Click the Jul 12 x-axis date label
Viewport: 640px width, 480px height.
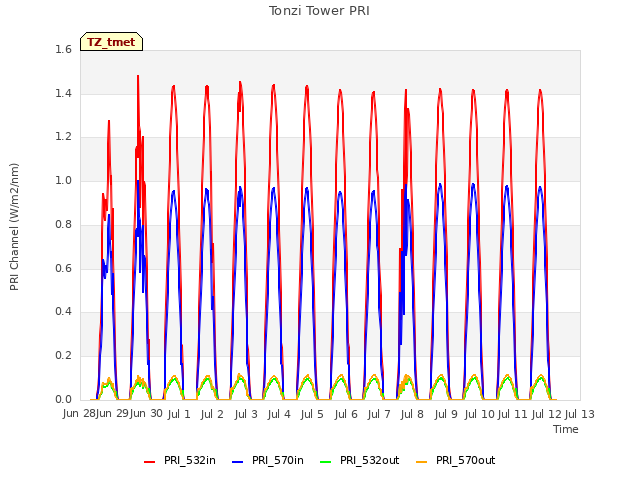(x=547, y=414)
